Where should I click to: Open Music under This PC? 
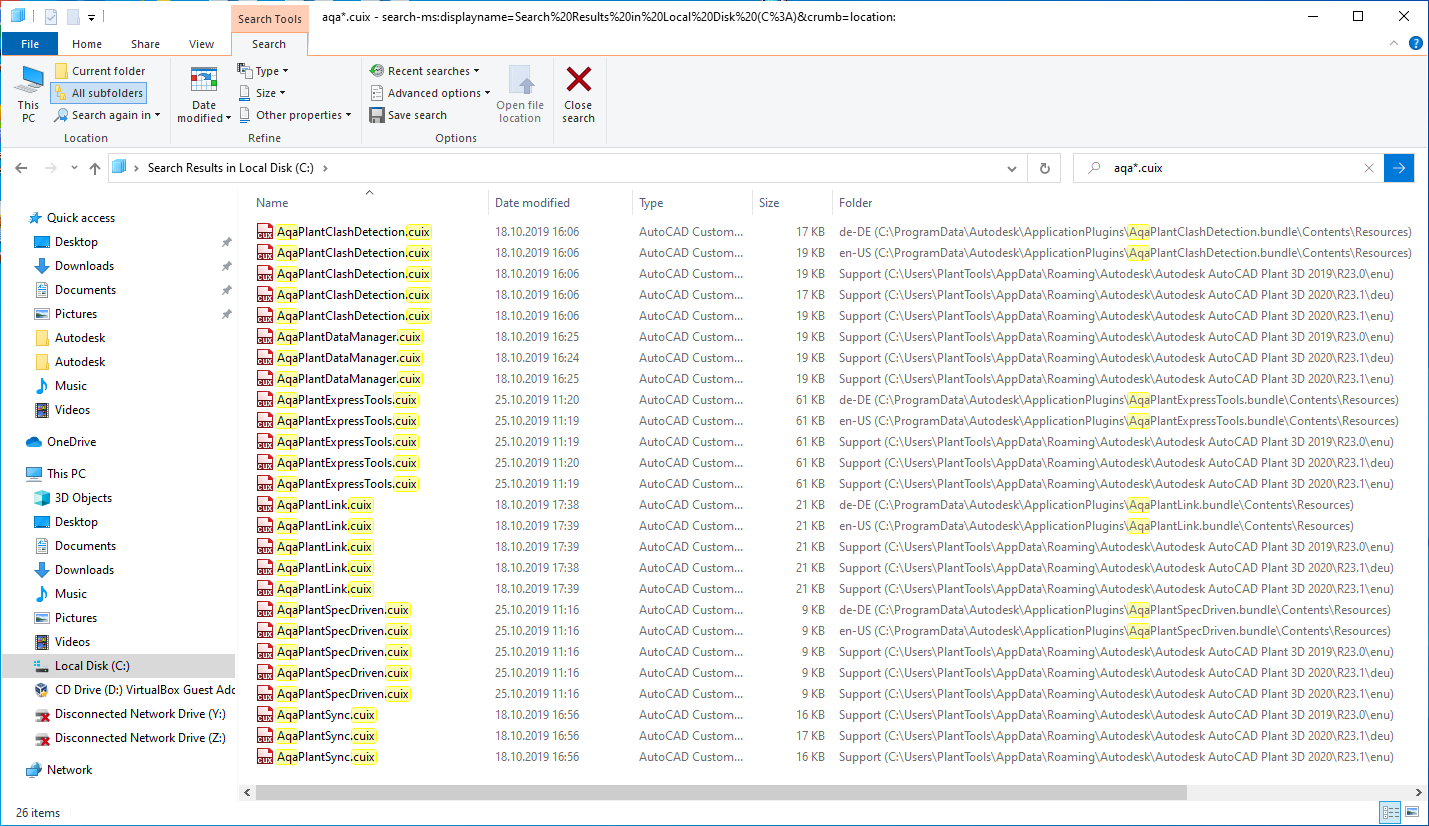70,594
